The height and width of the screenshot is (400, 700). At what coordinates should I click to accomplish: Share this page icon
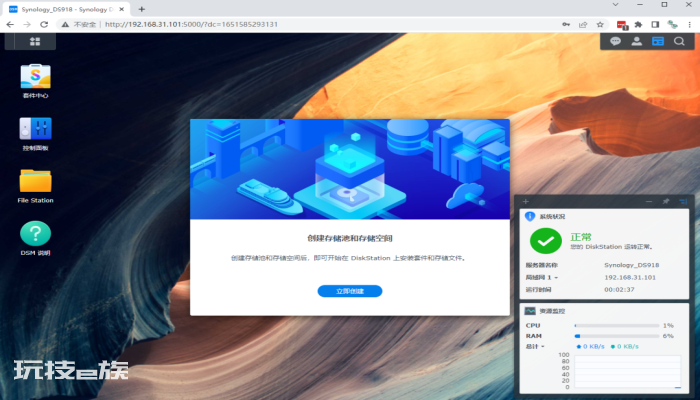point(583,25)
